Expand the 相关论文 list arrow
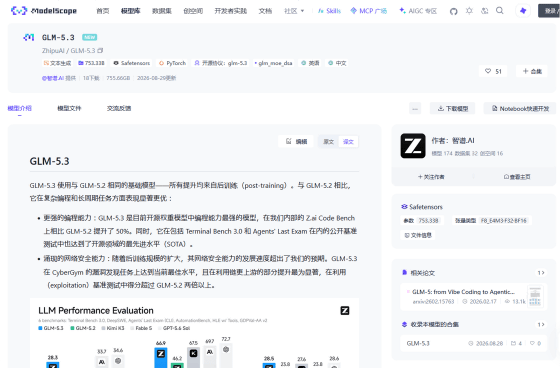Viewport: 560px width, 368px height. click(x=541, y=273)
